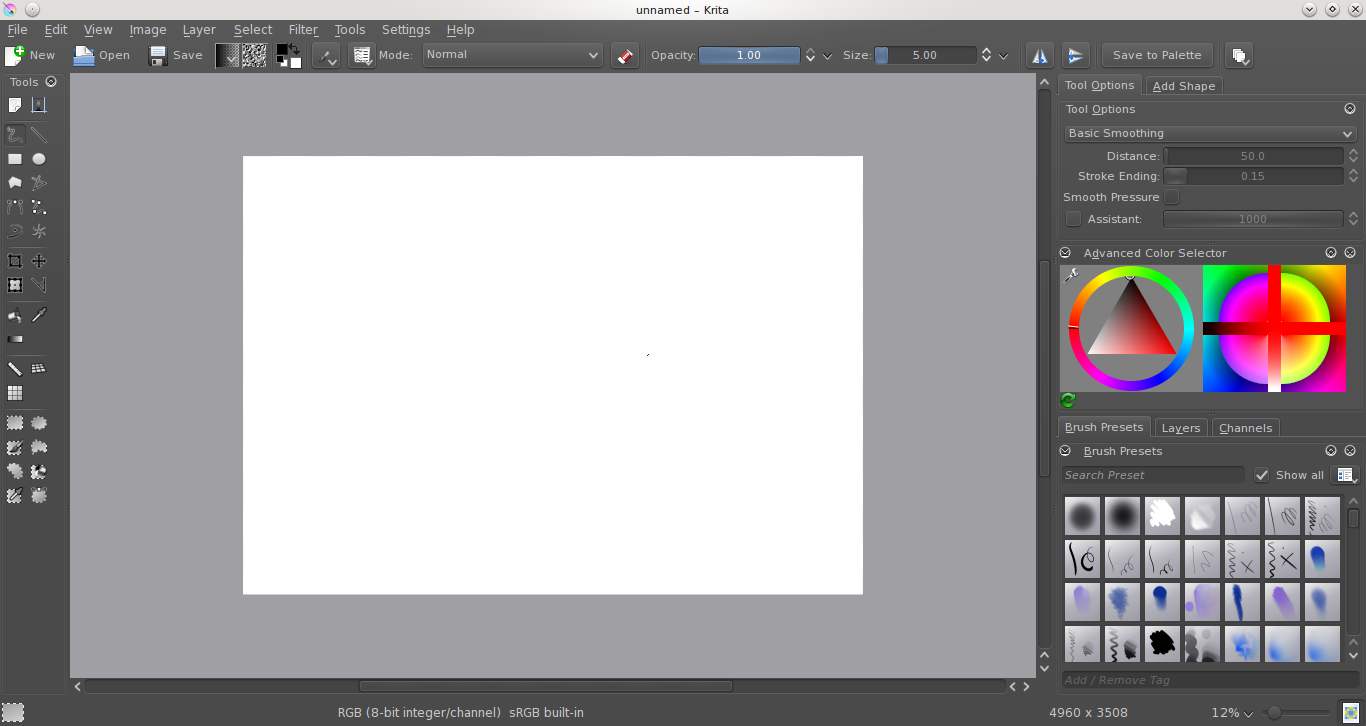The width and height of the screenshot is (1366, 726).
Task: Enable the Assistant checkbox
Action: tap(1073, 219)
